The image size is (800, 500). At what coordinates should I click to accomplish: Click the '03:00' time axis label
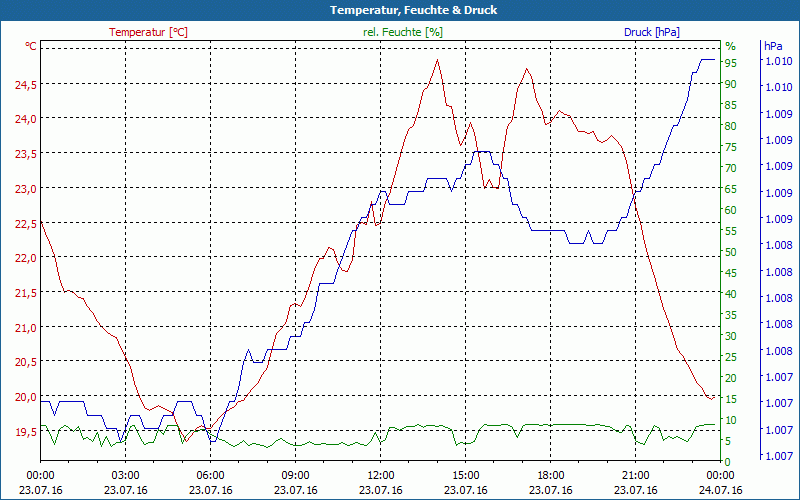pos(126,476)
